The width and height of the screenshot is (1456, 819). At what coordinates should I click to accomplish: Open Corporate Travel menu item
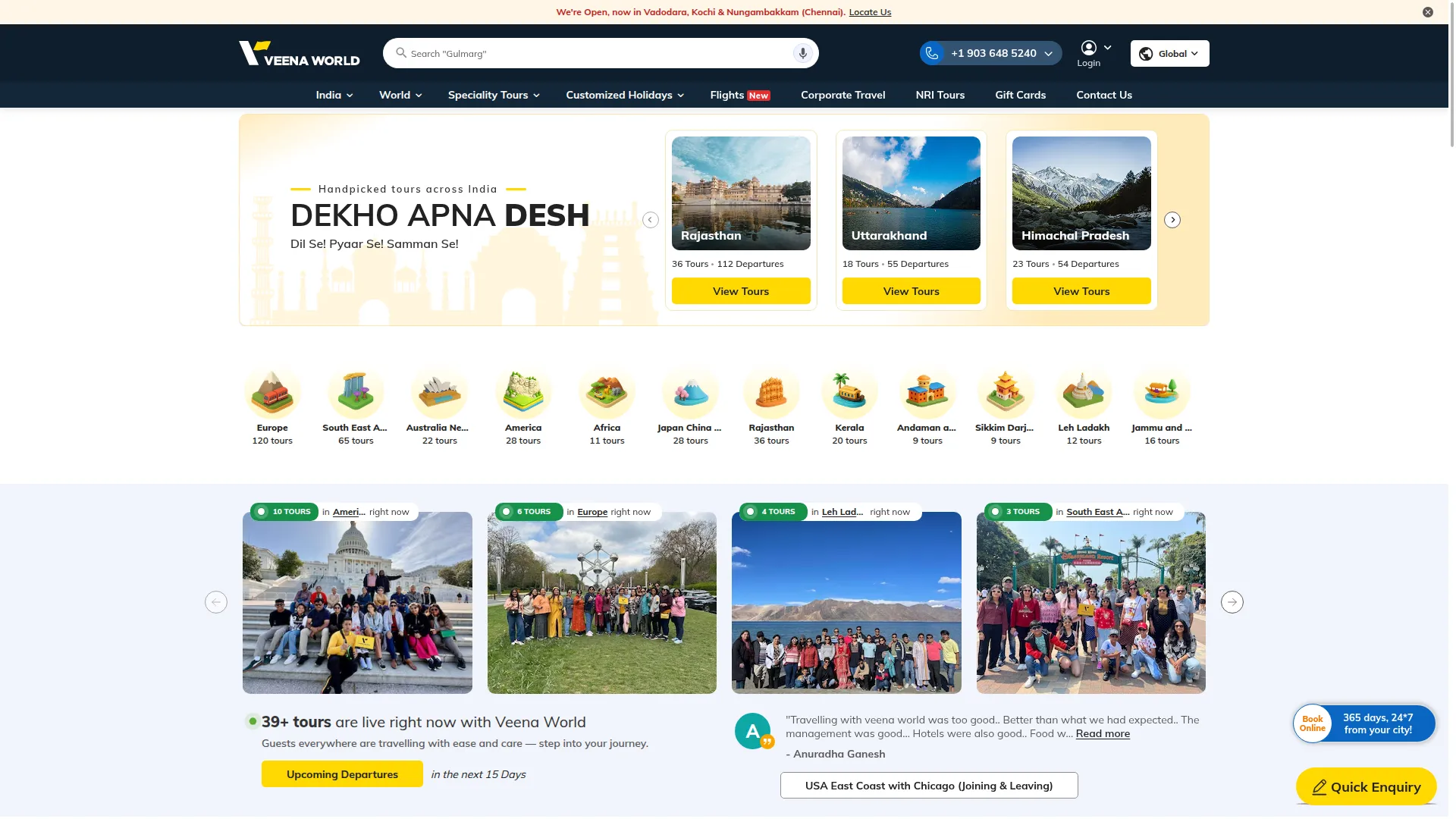[x=843, y=95]
